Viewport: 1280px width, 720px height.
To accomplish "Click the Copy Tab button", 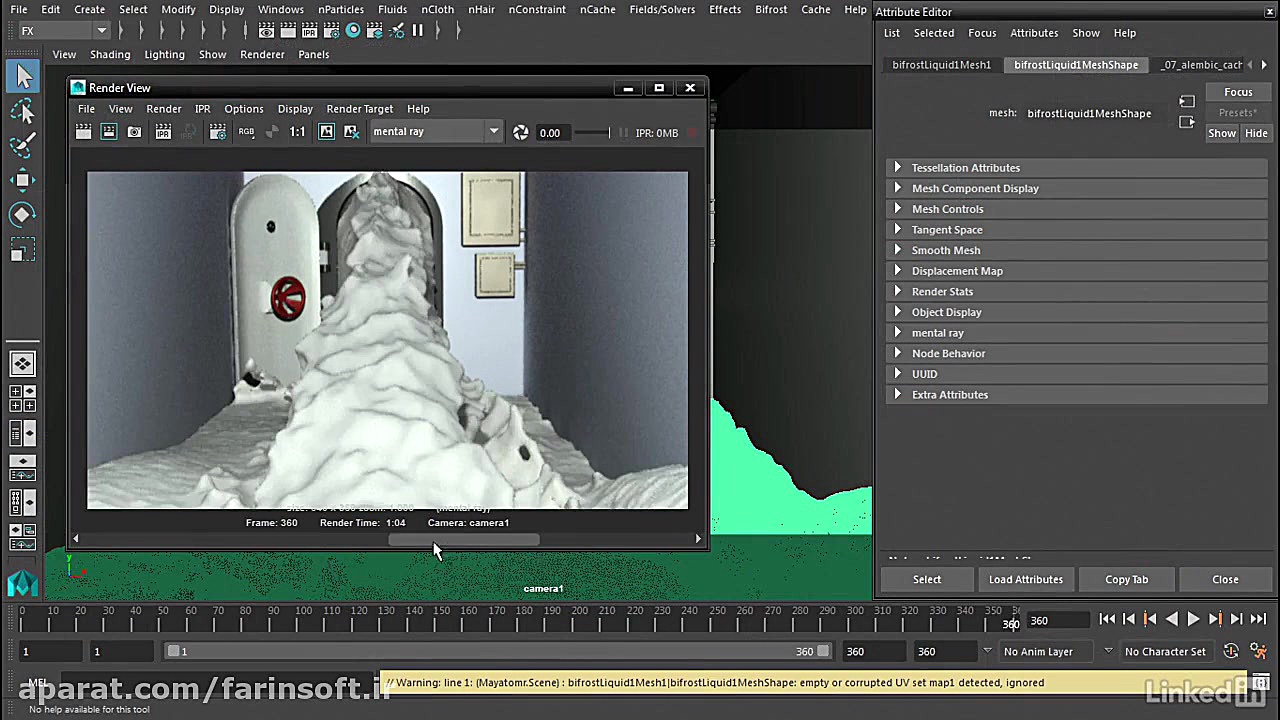I will [1126, 580].
